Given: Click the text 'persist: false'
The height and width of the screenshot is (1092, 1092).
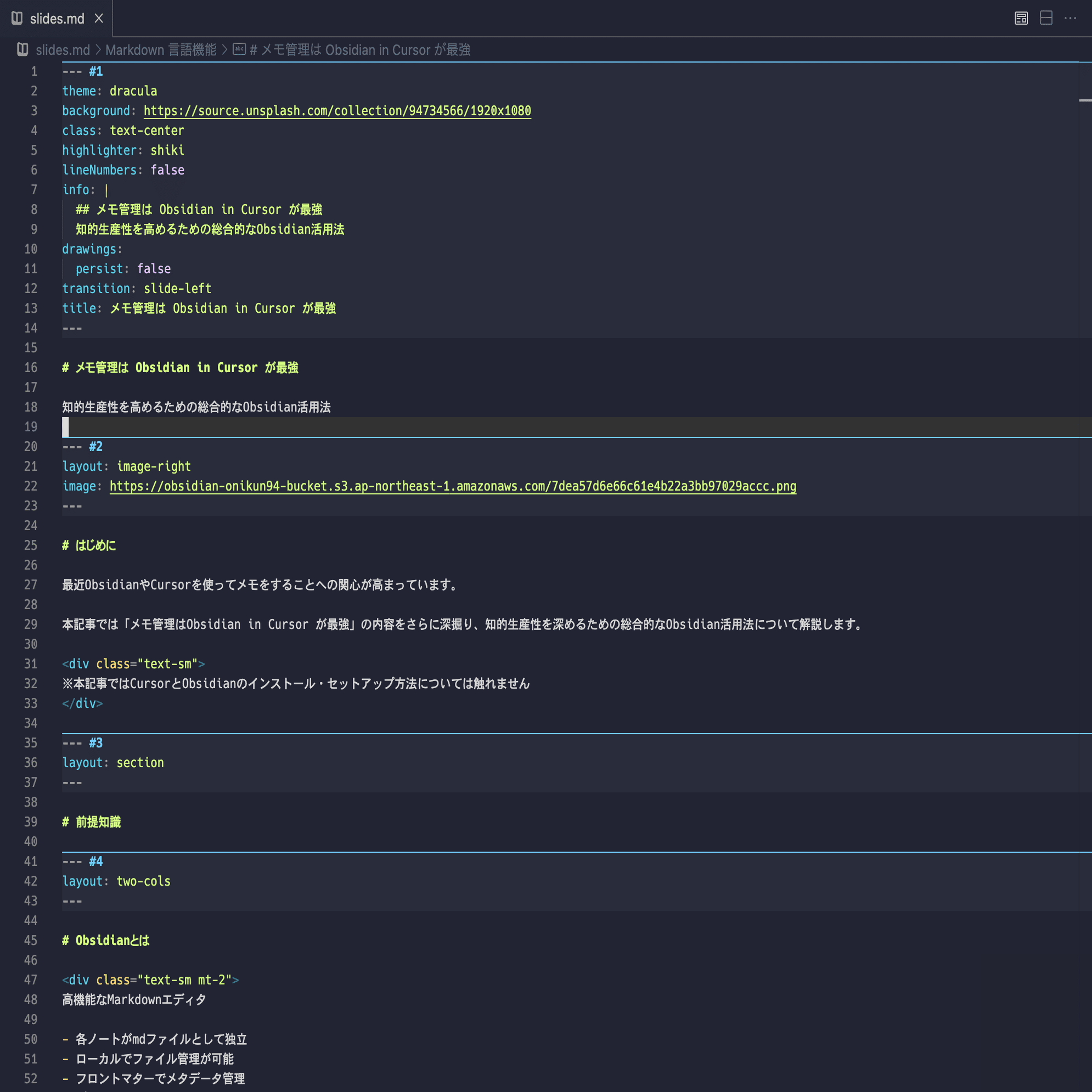Looking at the screenshot, I should pos(123,269).
